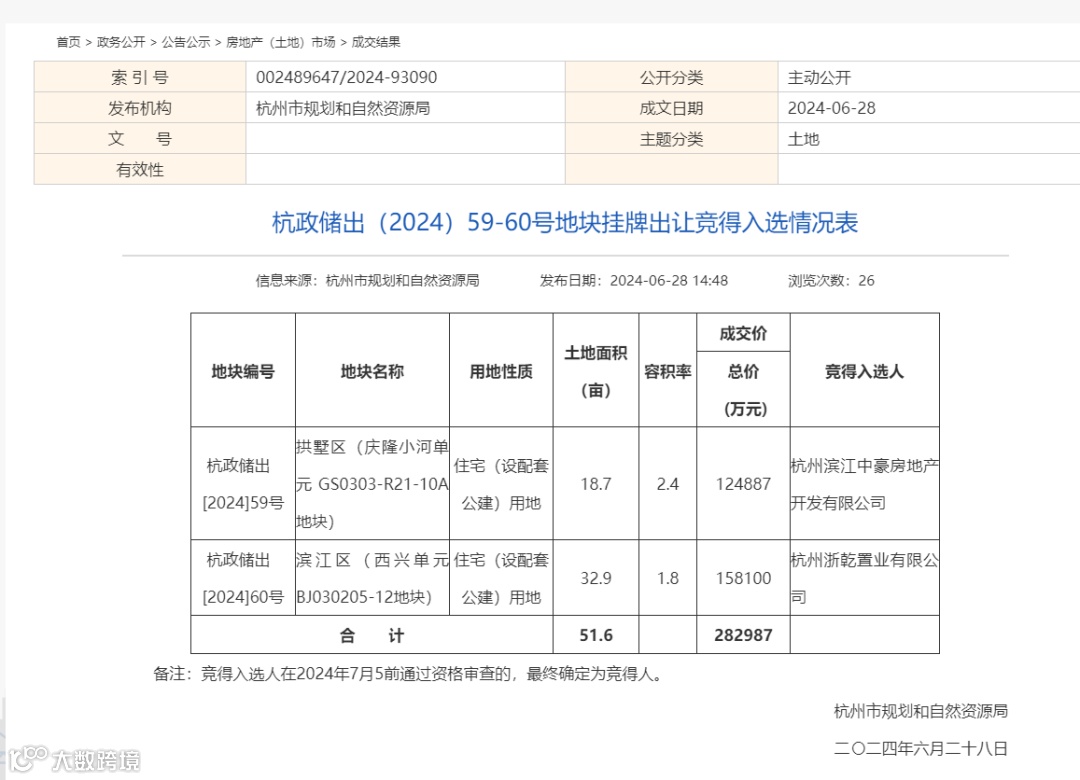Select land-use cell in 60号 row
Screen dimensions: 1080x780
(x=501, y=578)
